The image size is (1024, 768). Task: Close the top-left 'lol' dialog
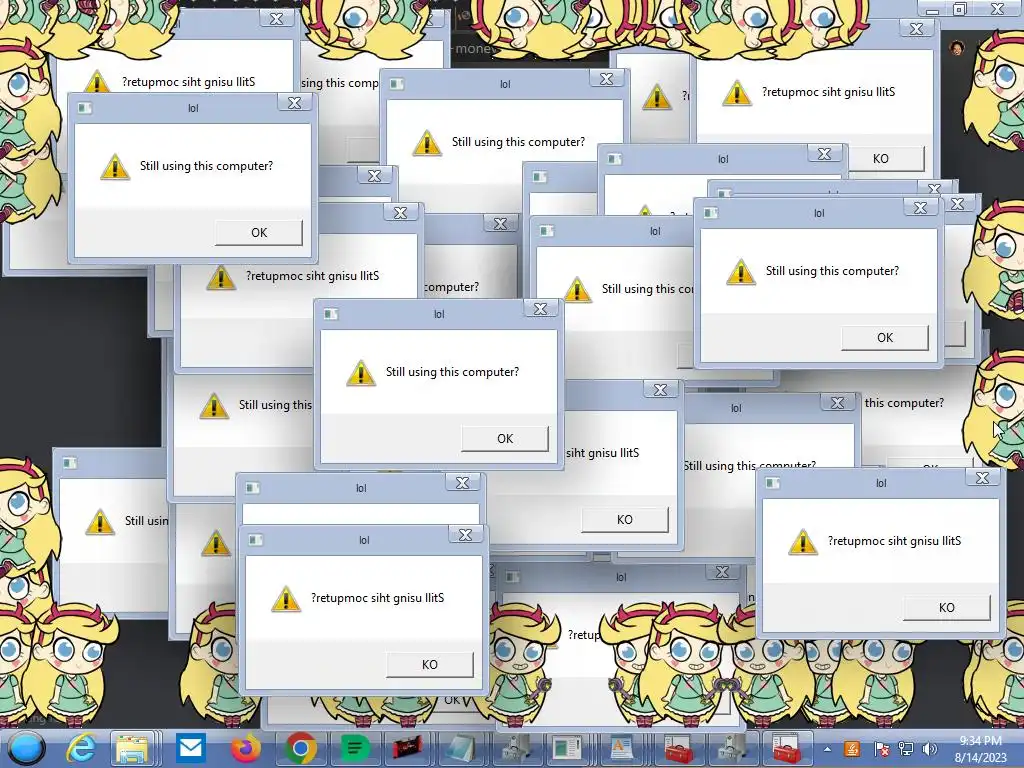tap(295, 103)
